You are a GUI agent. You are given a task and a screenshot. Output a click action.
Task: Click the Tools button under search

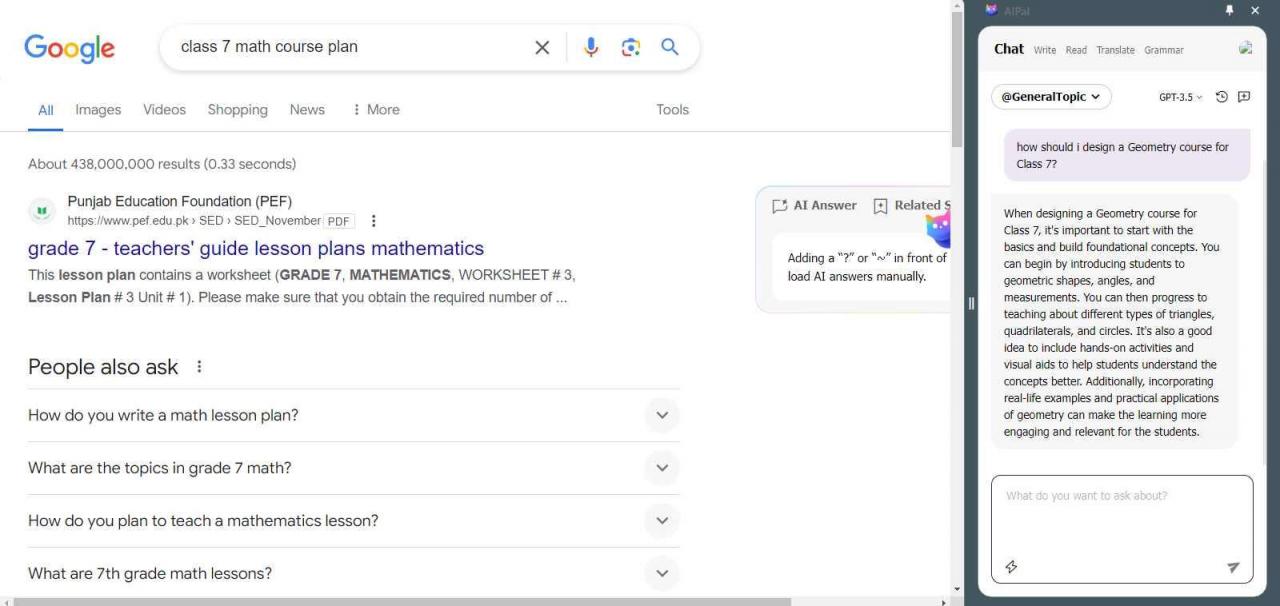pyautogui.click(x=672, y=110)
